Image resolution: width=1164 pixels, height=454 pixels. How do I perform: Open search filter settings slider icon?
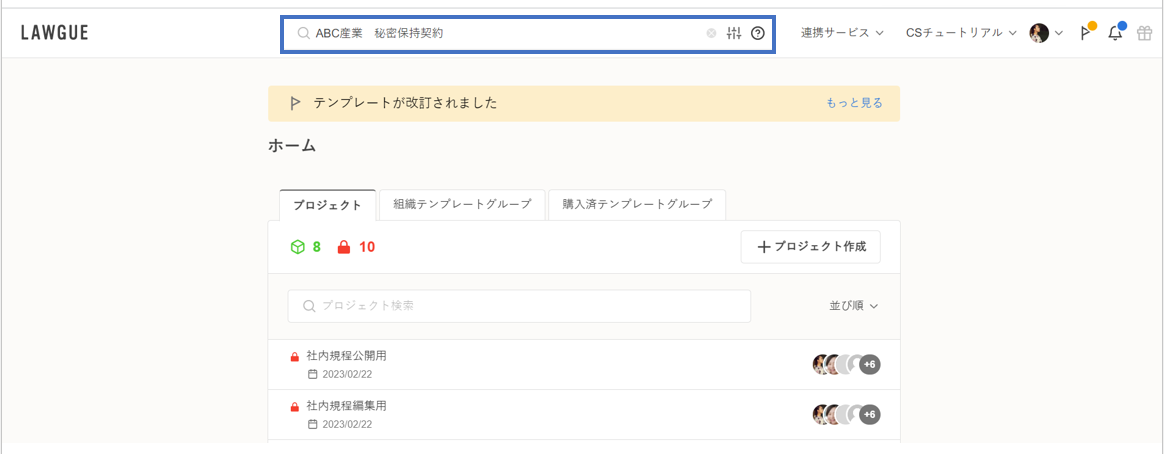pos(734,33)
